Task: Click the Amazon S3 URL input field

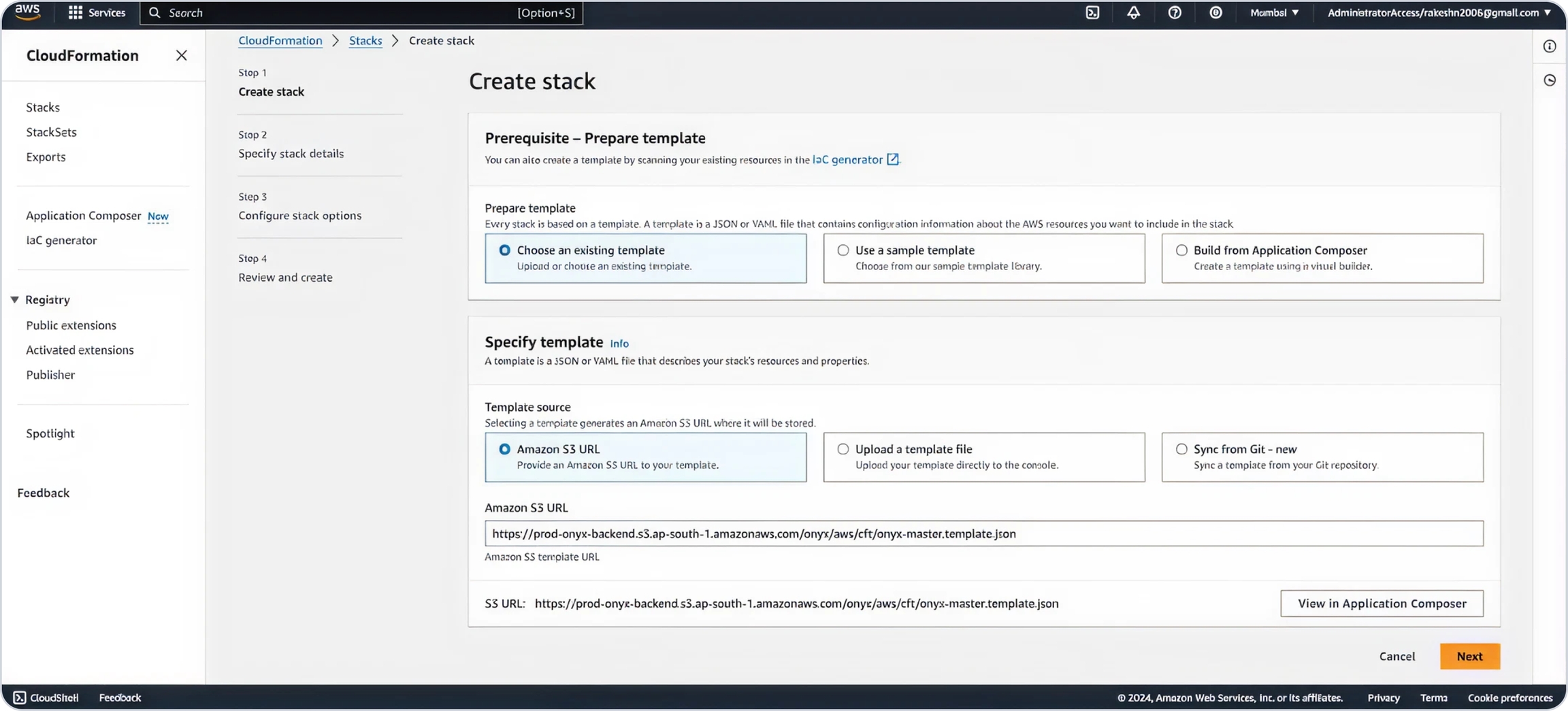Action: 983,533
